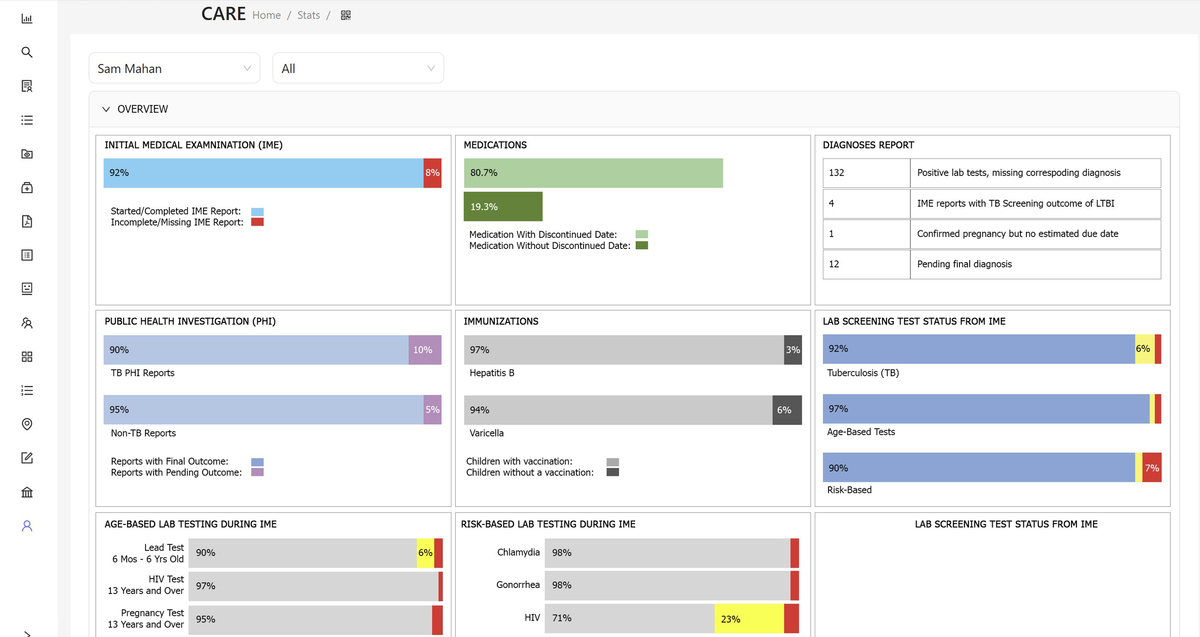This screenshot has height=637, width=1200.
Task: Open the two-people team icon in sidebar
Action: point(27,323)
